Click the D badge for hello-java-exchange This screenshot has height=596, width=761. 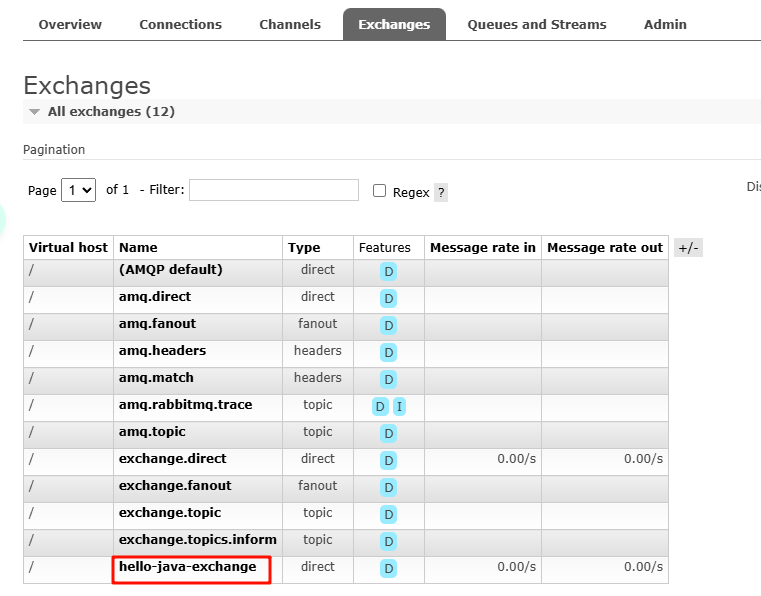pyautogui.click(x=388, y=568)
